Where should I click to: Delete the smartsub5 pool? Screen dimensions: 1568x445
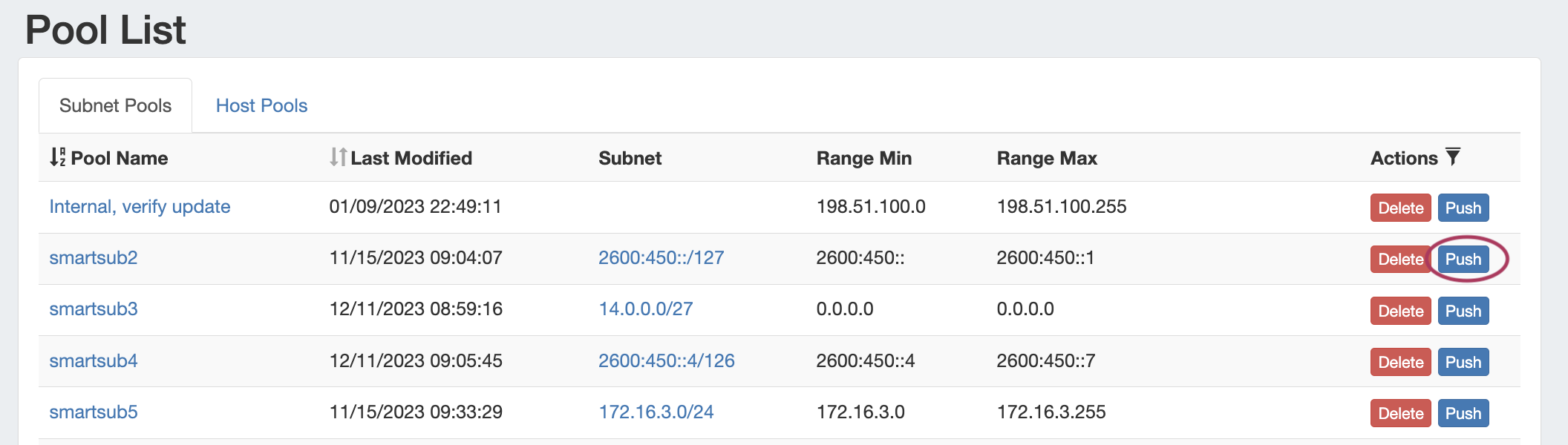tap(1400, 414)
